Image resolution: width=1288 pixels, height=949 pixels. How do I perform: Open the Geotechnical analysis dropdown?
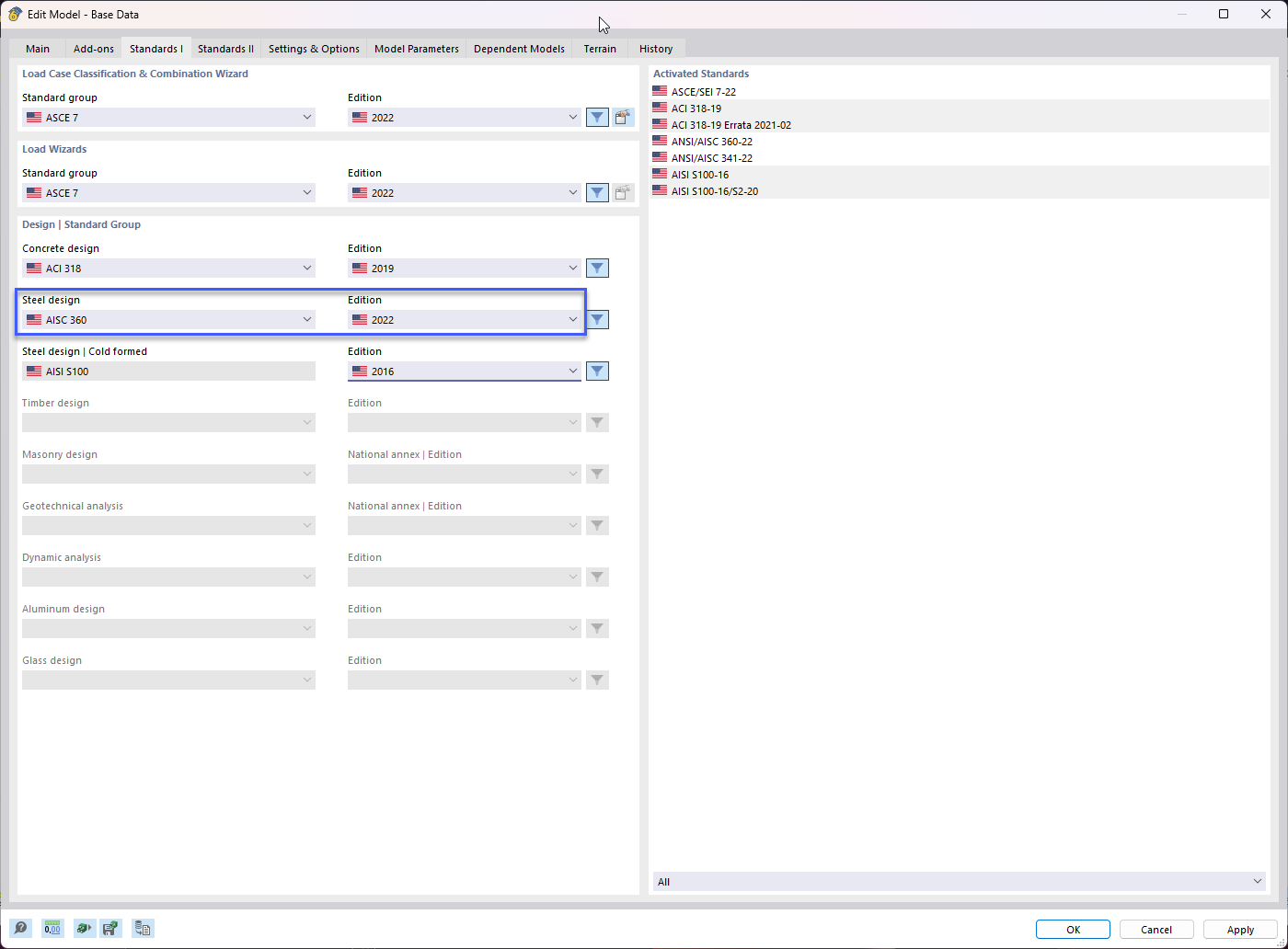pyautogui.click(x=168, y=526)
